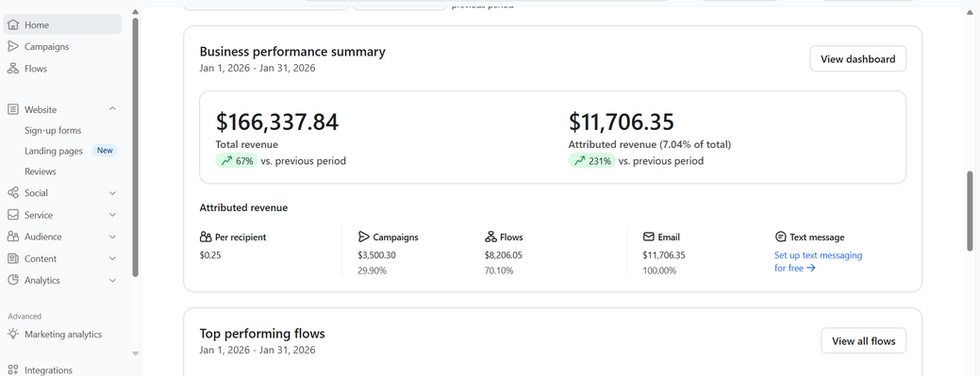Click the Per recipient people icon
Screen dimensions: 980x376
(206, 237)
